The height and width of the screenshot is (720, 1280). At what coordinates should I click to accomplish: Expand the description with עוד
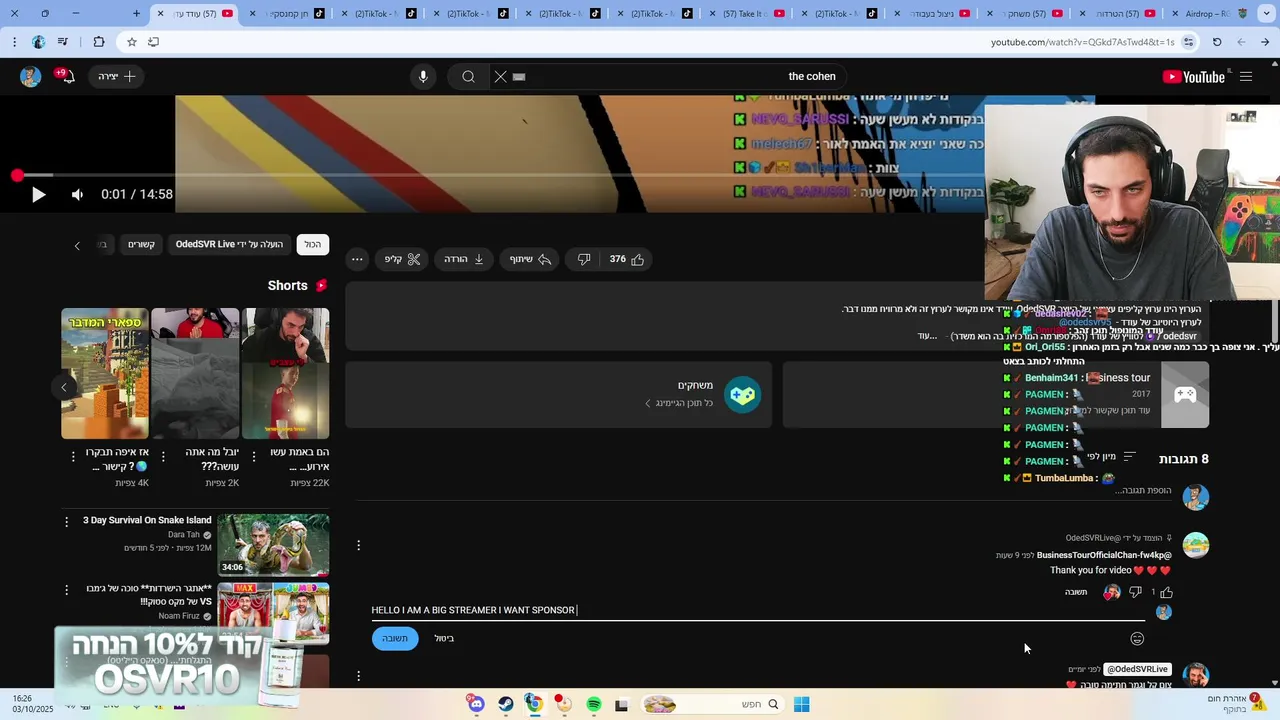[x=927, y=336]
